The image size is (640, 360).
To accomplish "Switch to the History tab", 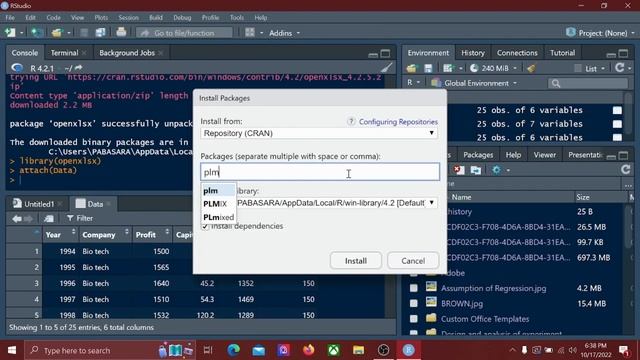I will tap(473, 53).
